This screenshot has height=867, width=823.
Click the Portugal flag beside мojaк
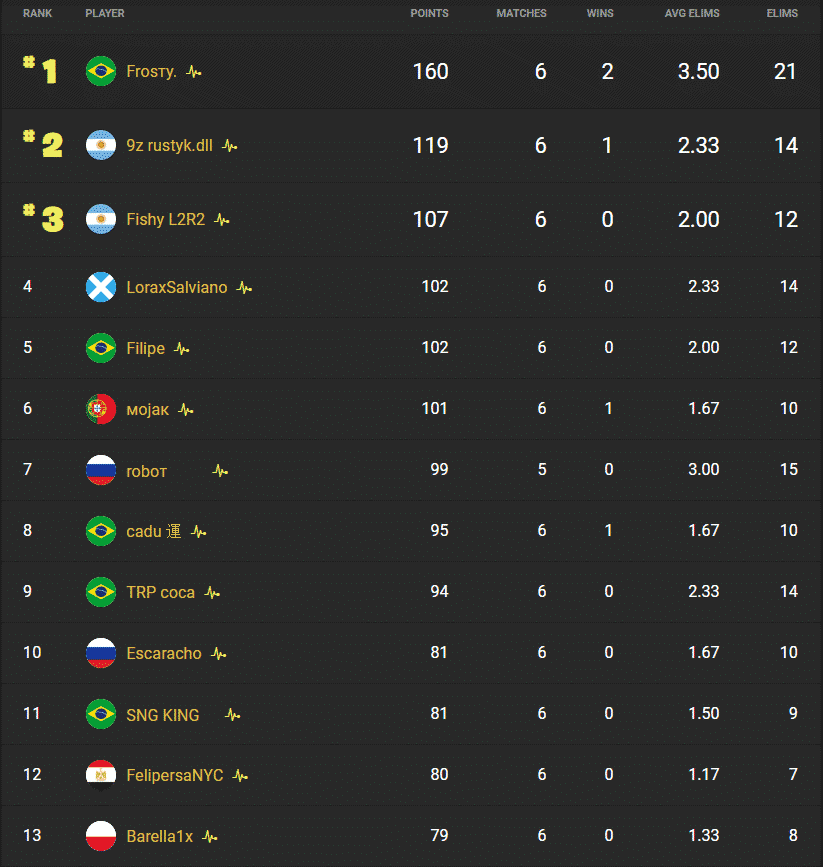point(100,409)
